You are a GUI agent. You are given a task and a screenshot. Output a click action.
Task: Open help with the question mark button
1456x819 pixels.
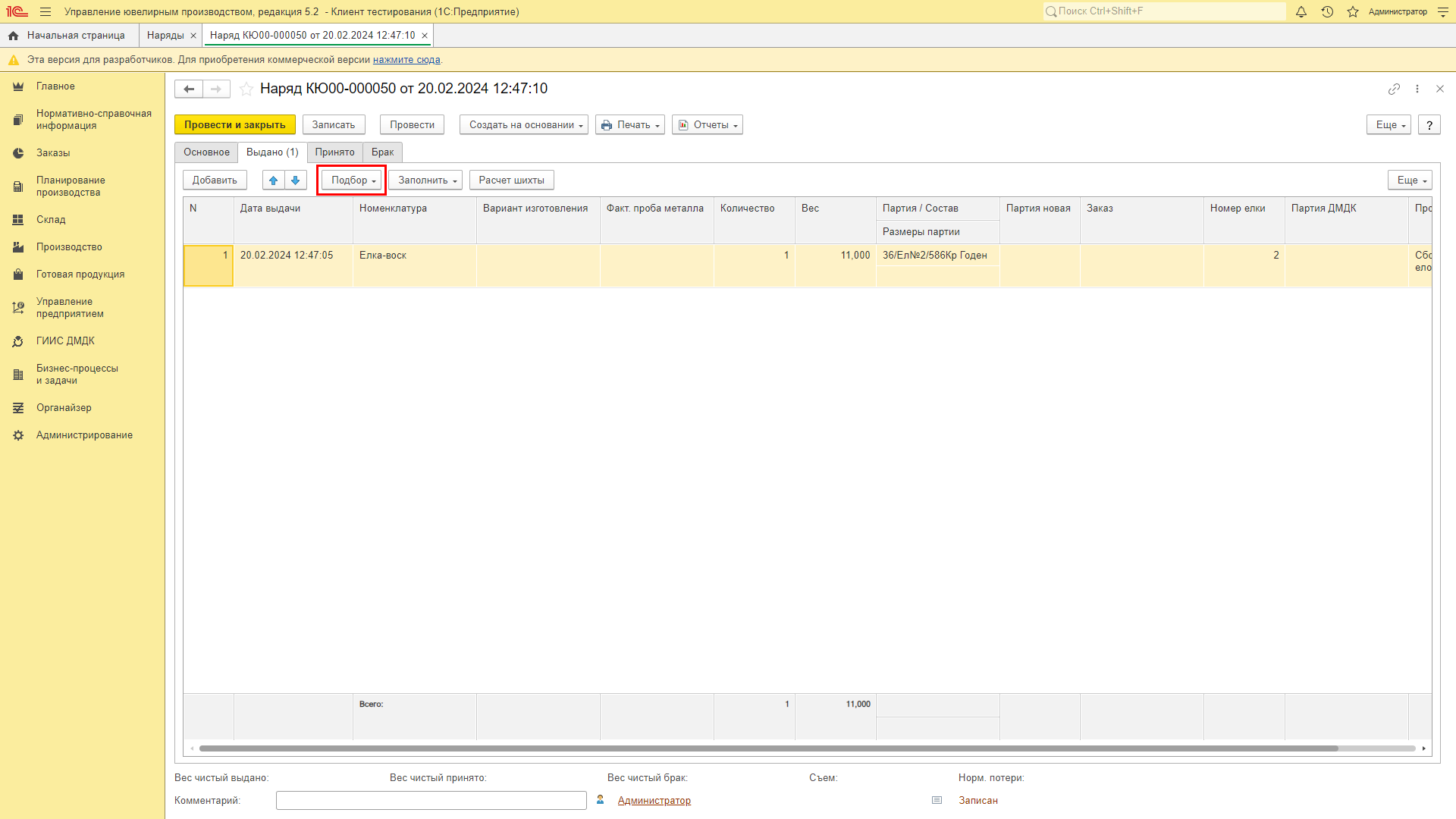tap(1429, 125)
